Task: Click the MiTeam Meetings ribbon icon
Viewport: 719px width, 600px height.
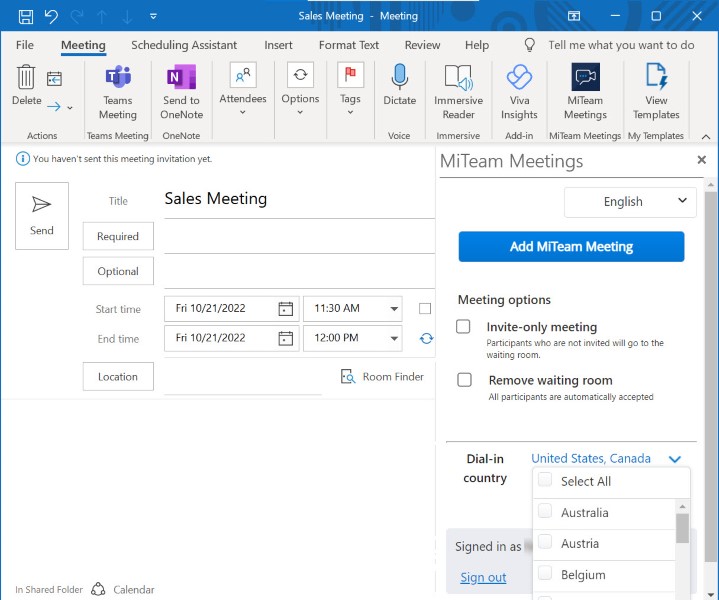Action: pos(585,79)
